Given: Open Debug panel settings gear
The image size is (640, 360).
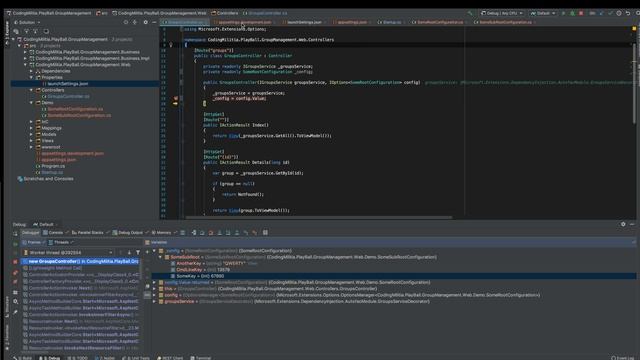Looking at the screenshot, I should coord(623,224).
